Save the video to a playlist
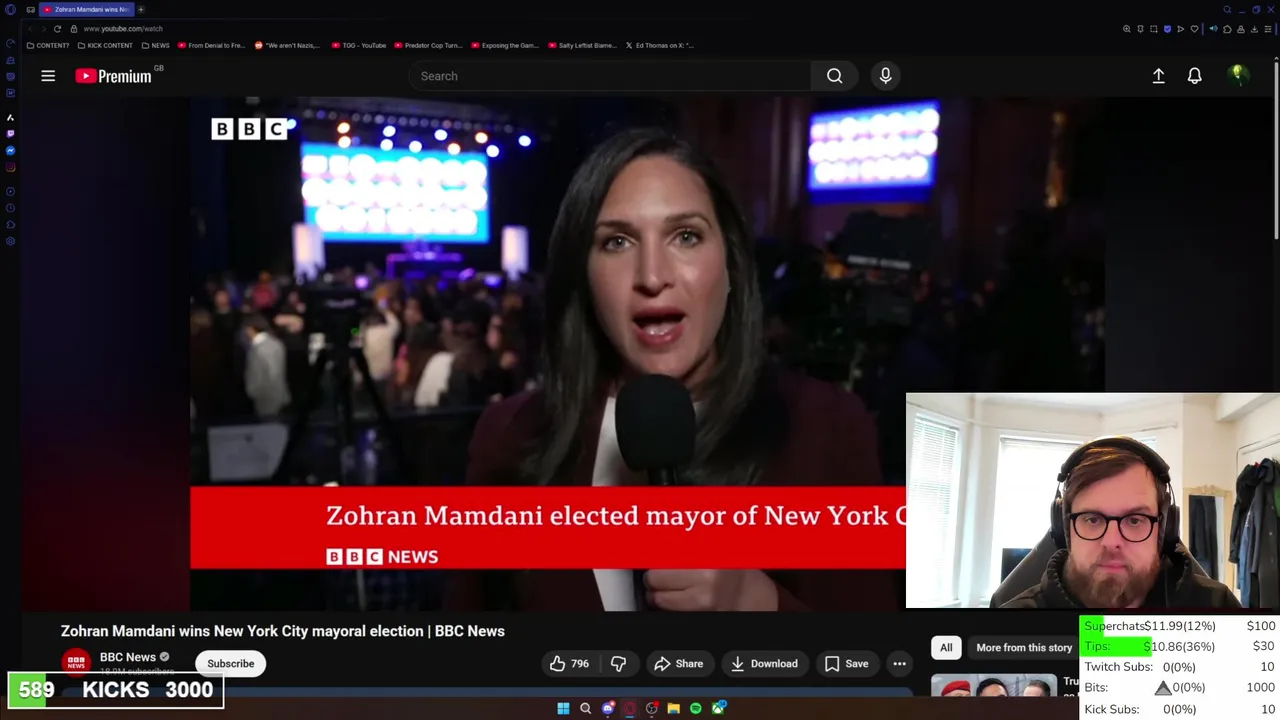Image resolution: width=1280 pixels, height=720 pixels. point(846,664)
